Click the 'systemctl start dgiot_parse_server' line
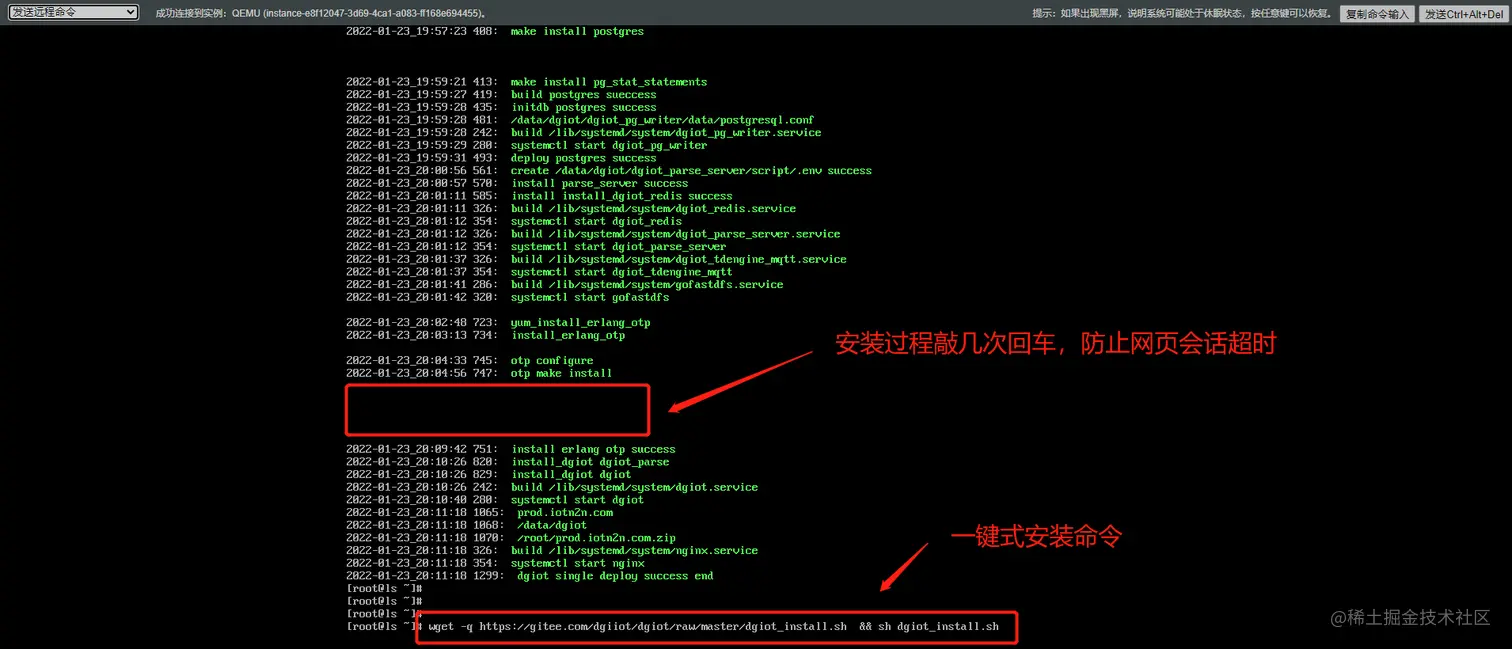The image size is (1512, 649). pos(536,247)
